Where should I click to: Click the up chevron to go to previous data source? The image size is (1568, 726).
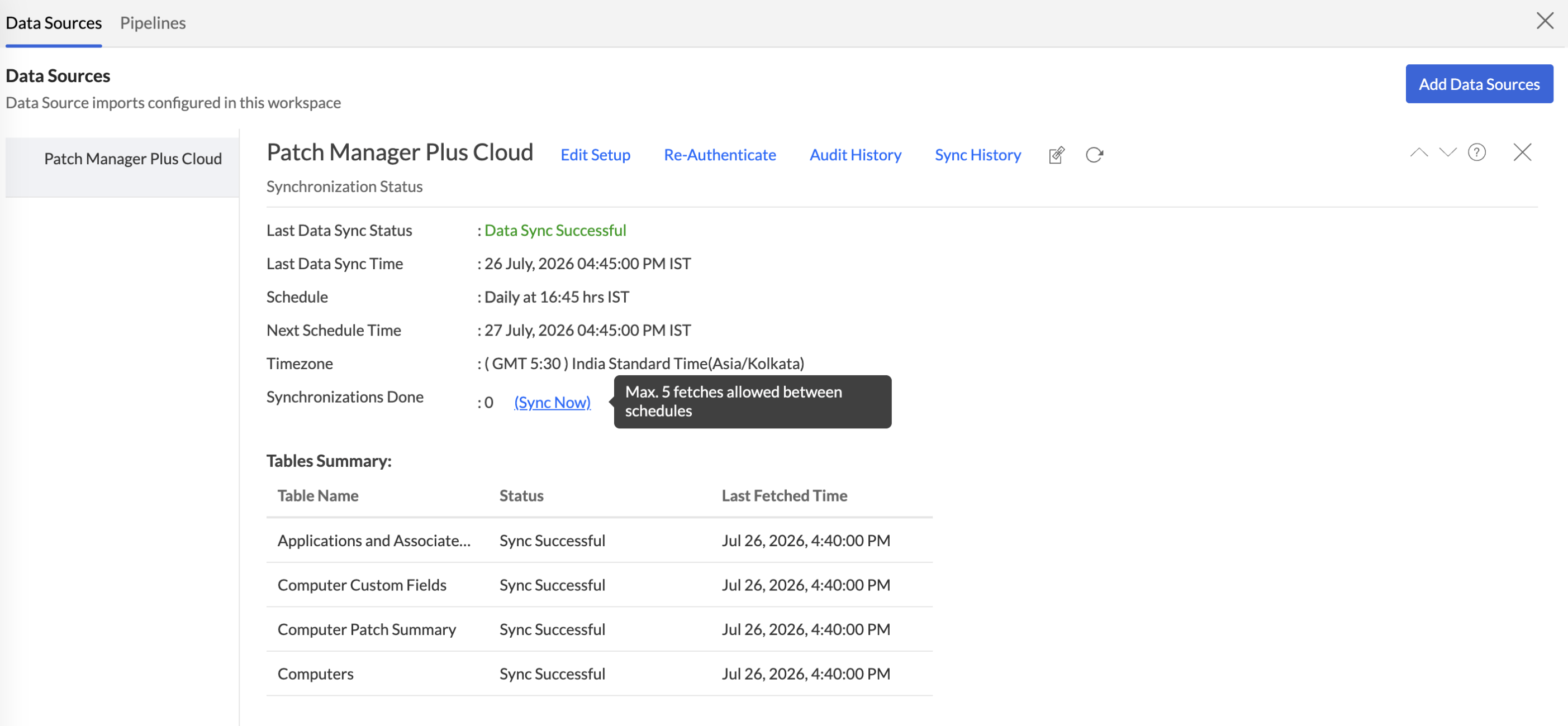pyautogui.click(x=1419, y=152)
